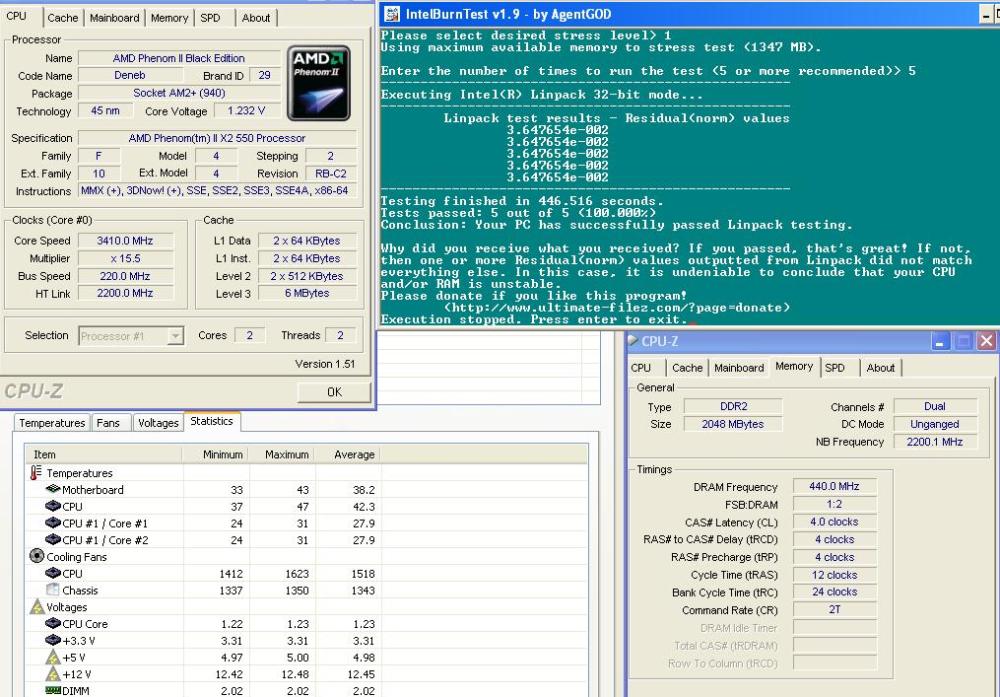This screenshot has width=1000, height=697.
Task: Click the CPU Core voltage icon
Action: 53,623
